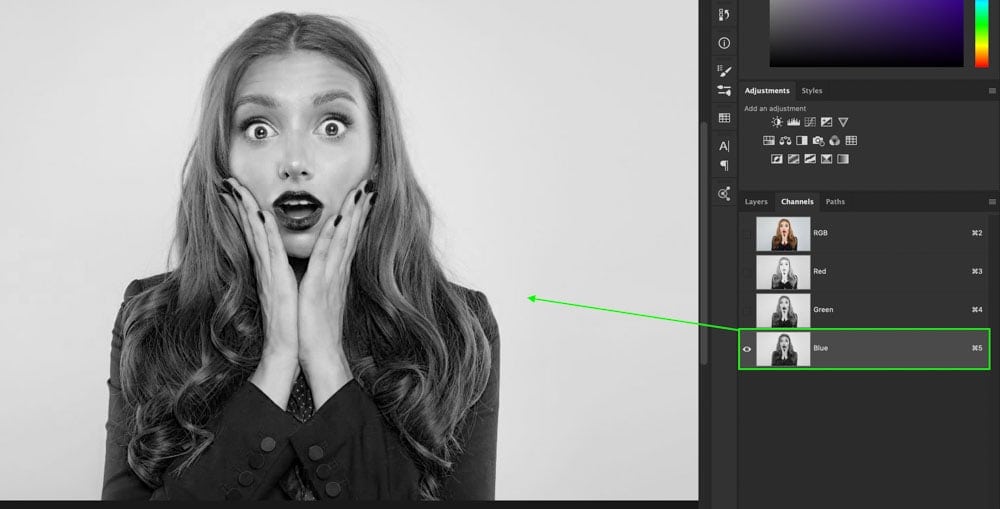Select the Blue channel thumbnail

coord(783,349)
